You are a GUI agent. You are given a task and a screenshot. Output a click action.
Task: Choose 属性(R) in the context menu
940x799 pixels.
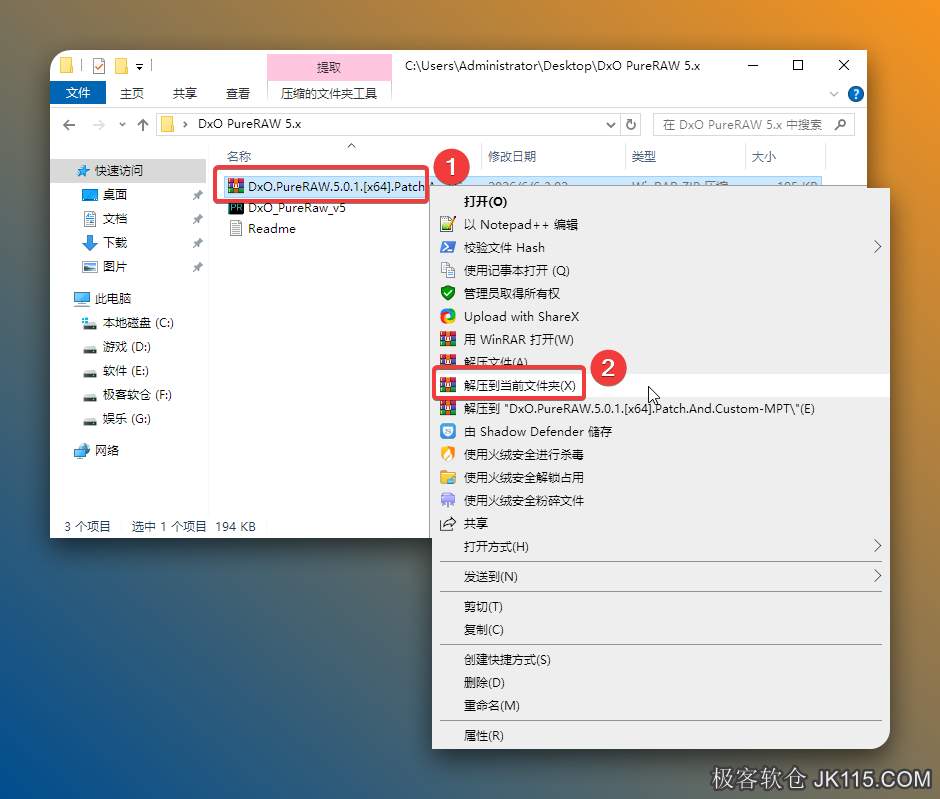click(x=661, y=735)
